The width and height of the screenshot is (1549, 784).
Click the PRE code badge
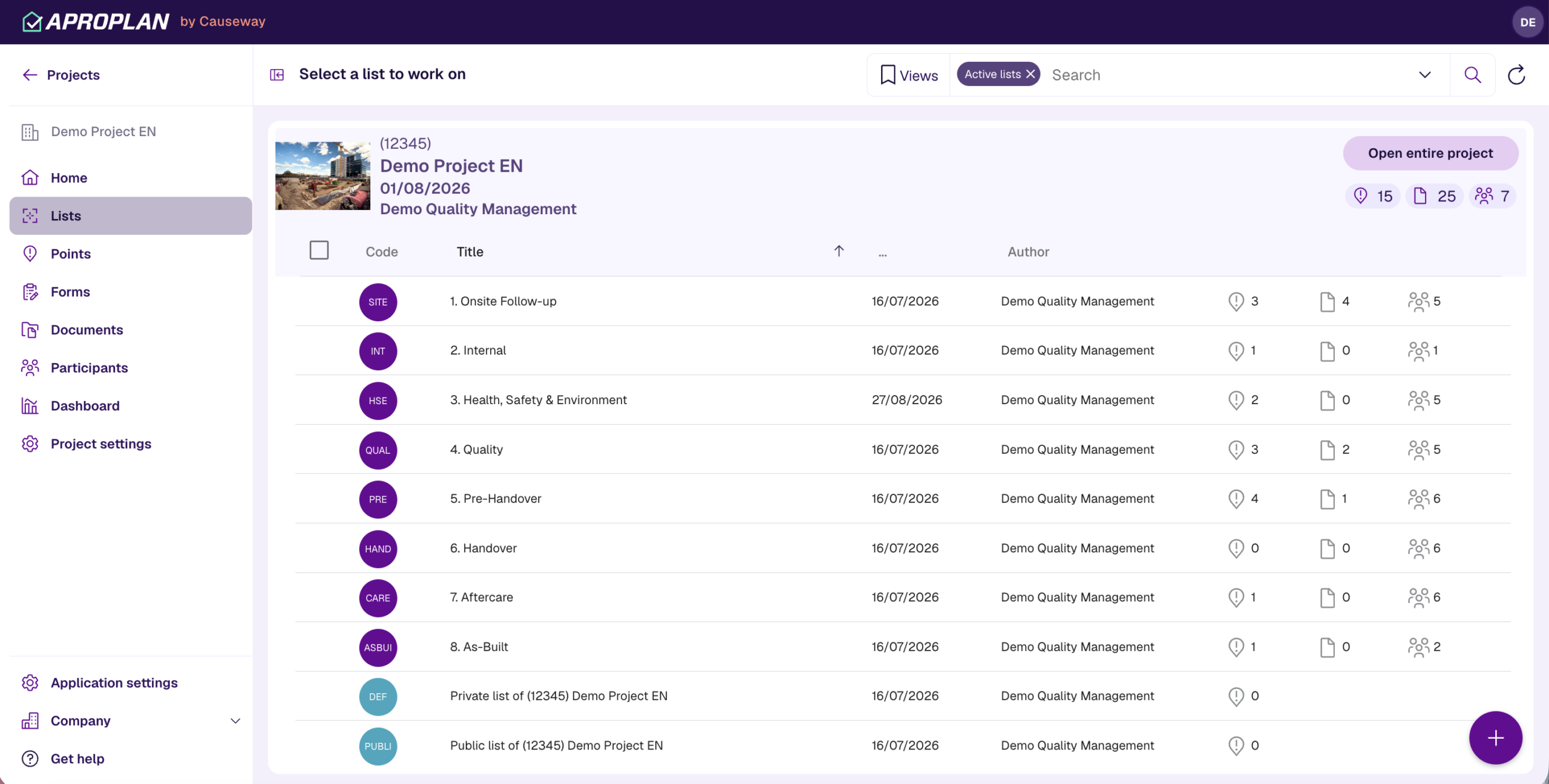coord(378,500)
